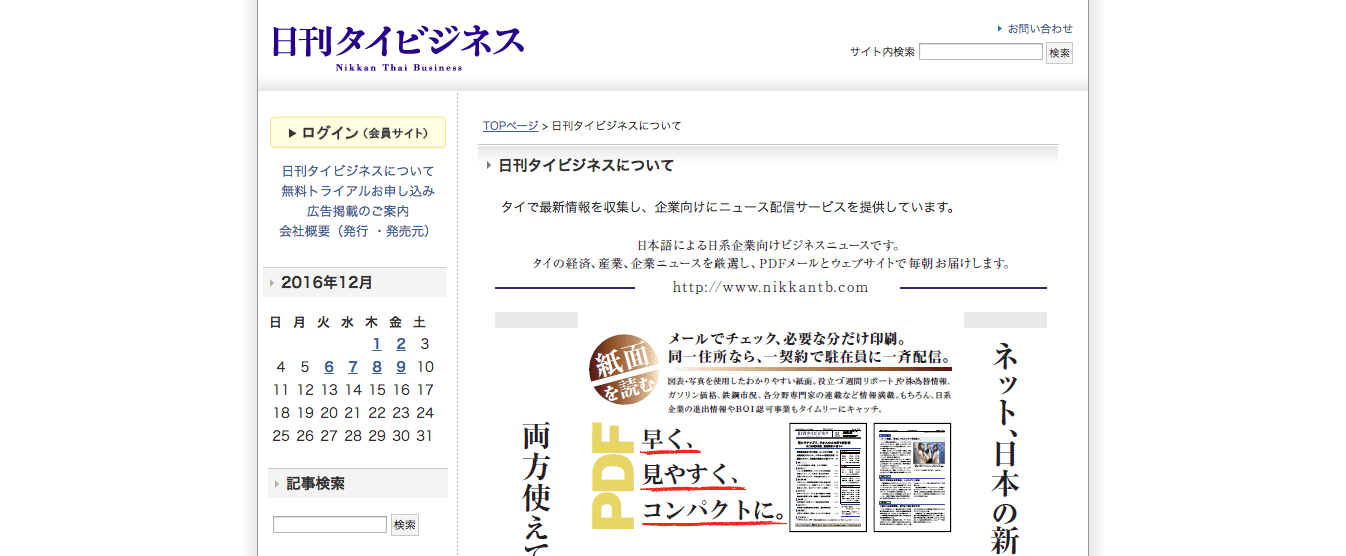The image size is (1346, 556).
Task: Click the 記事検索 input field
Action: 330,525
